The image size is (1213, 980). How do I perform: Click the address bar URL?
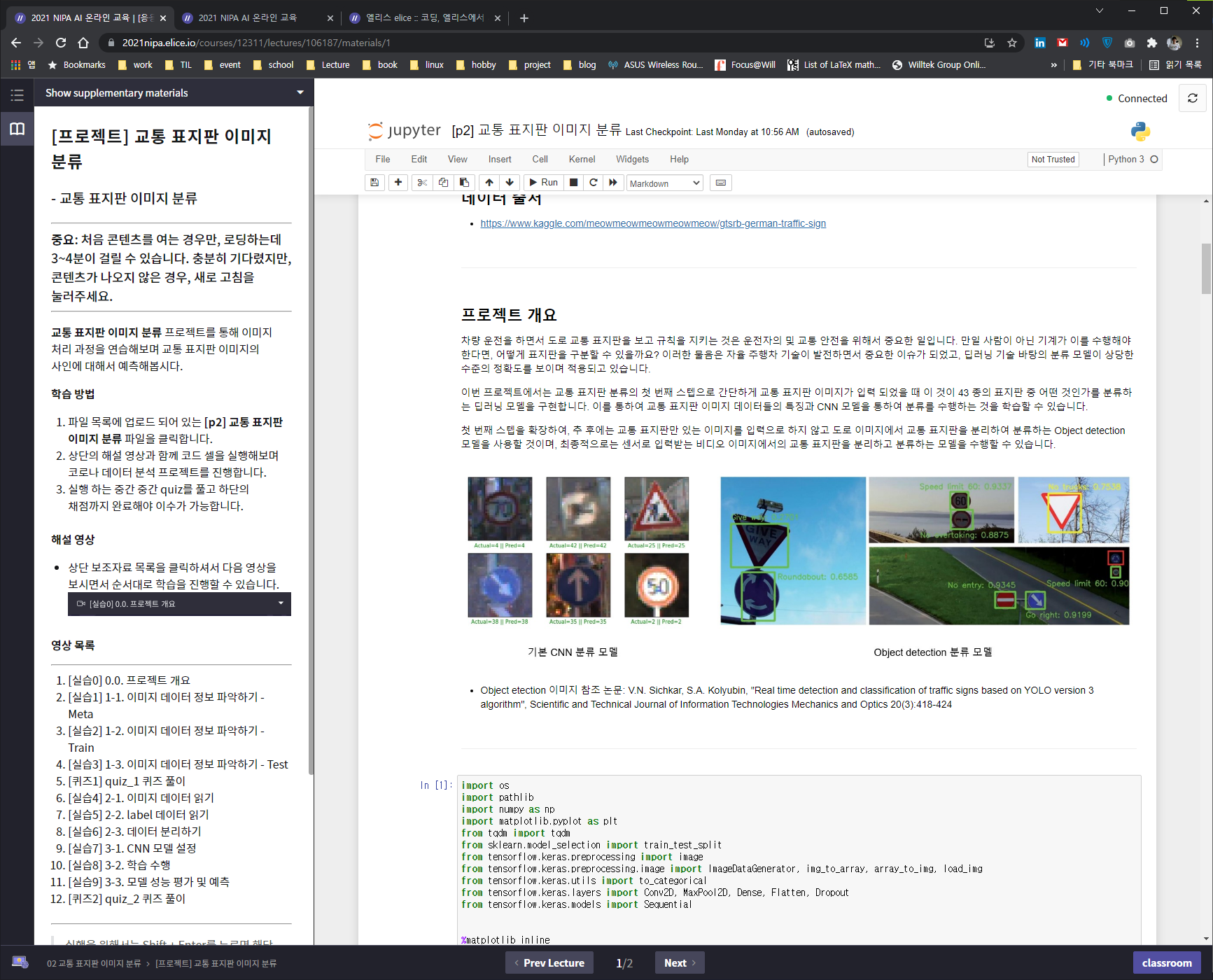click(x=256, y=43)
